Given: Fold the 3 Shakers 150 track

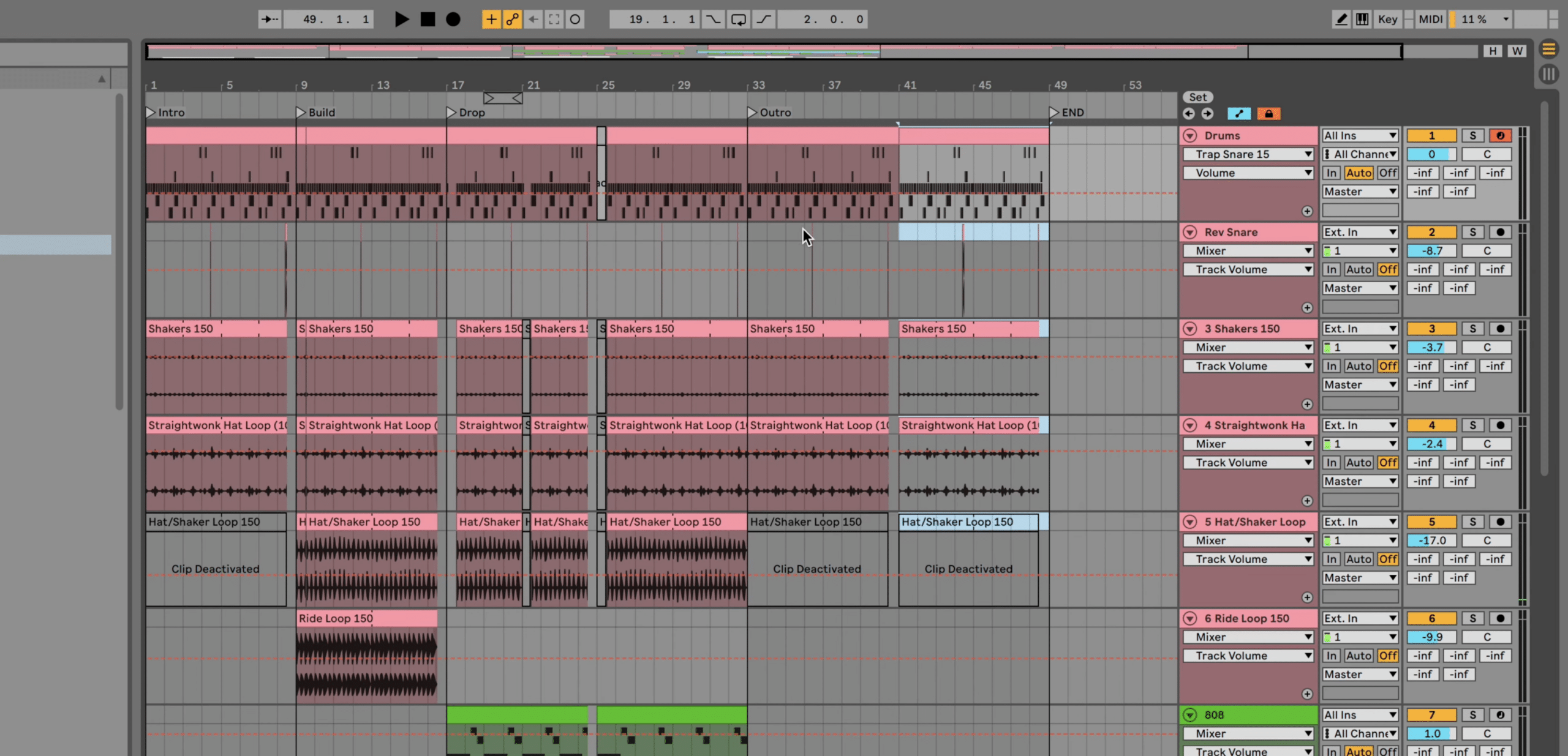Looking at the screenshot, I should [x=1190, y=329].
